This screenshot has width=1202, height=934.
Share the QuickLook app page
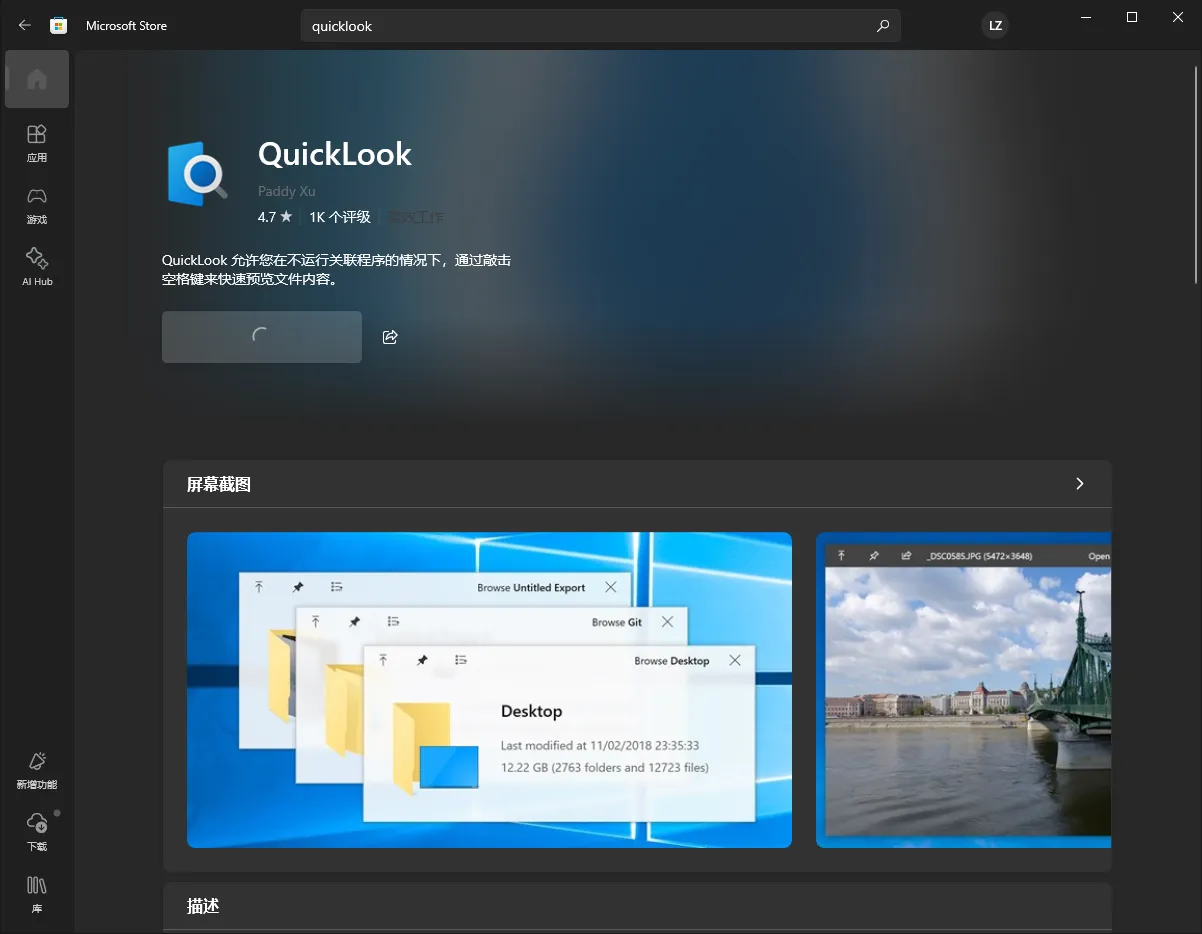point(390,337)
